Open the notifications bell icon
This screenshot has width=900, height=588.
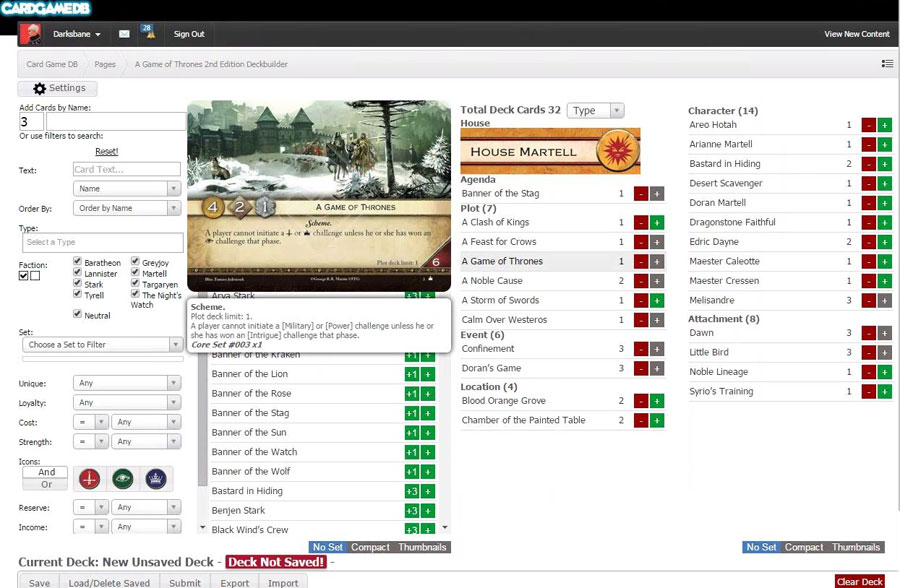(148, 32)
